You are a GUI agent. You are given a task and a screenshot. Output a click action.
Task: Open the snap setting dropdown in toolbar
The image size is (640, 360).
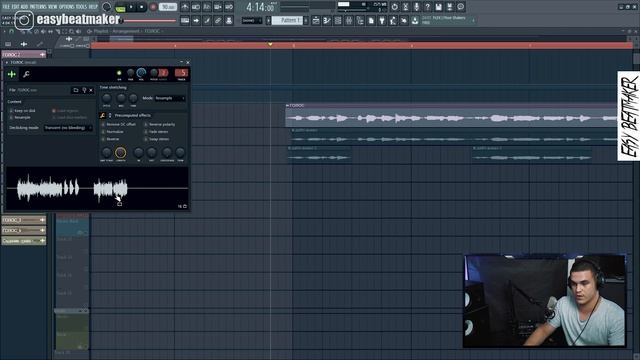click(x=251, y=20)
